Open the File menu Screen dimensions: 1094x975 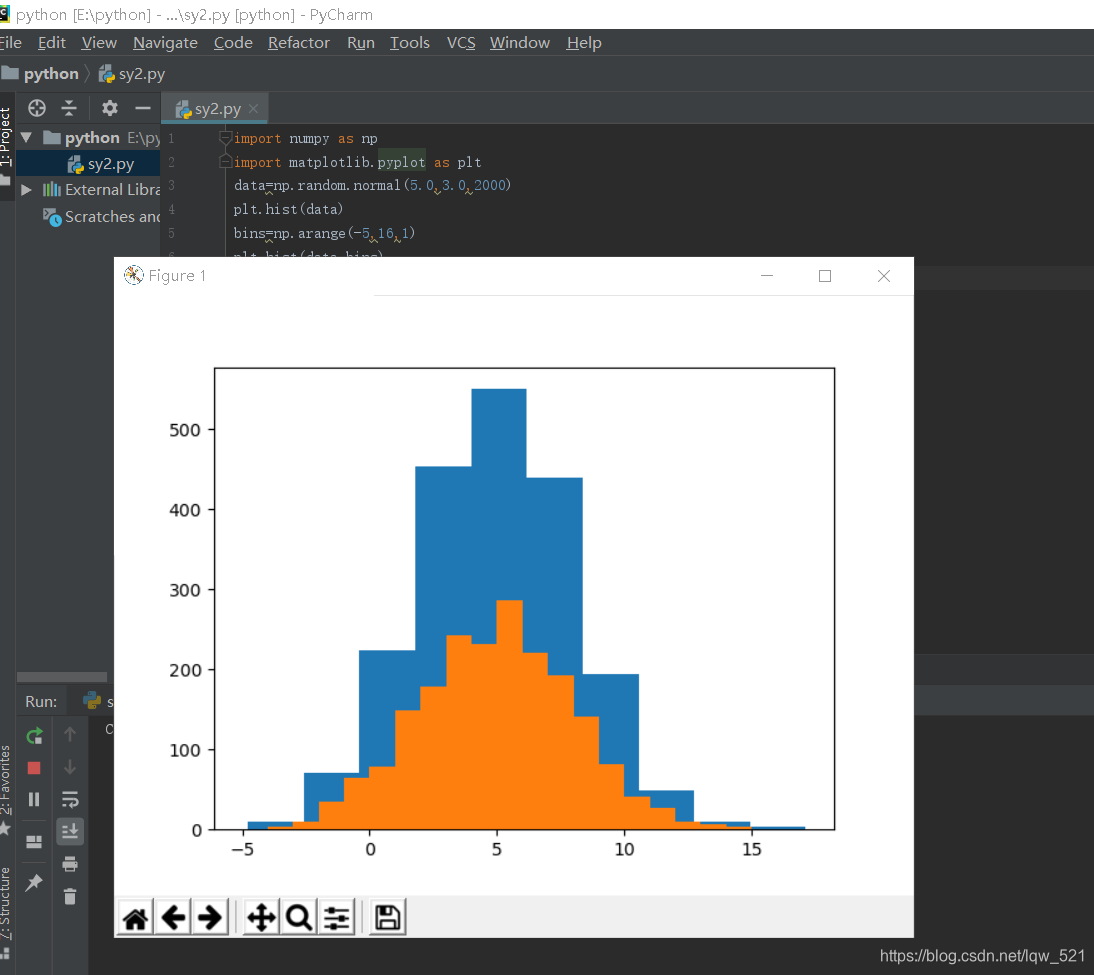click(x=10, y=43)
